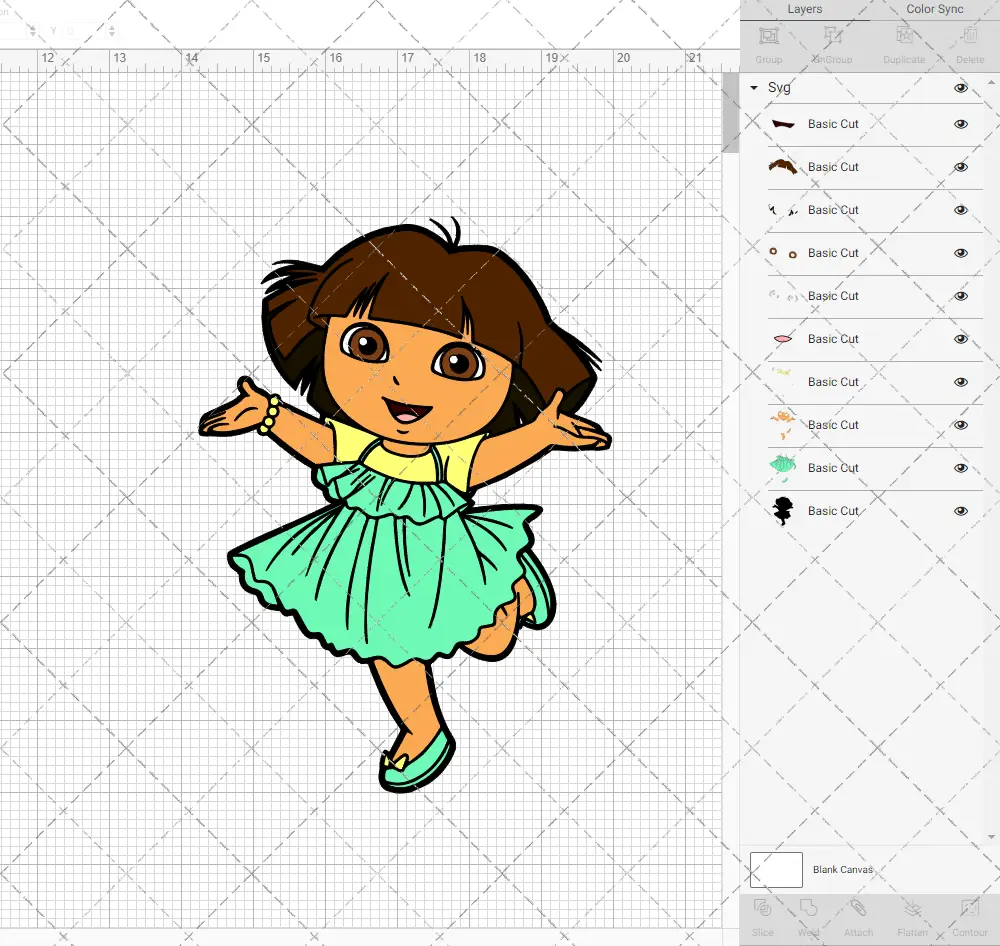Image resolution: width=1000 pixels, height=946 pixels.
Task: Select the yellow pieces Basic Cut layer
Action: (x=875, y=382)
